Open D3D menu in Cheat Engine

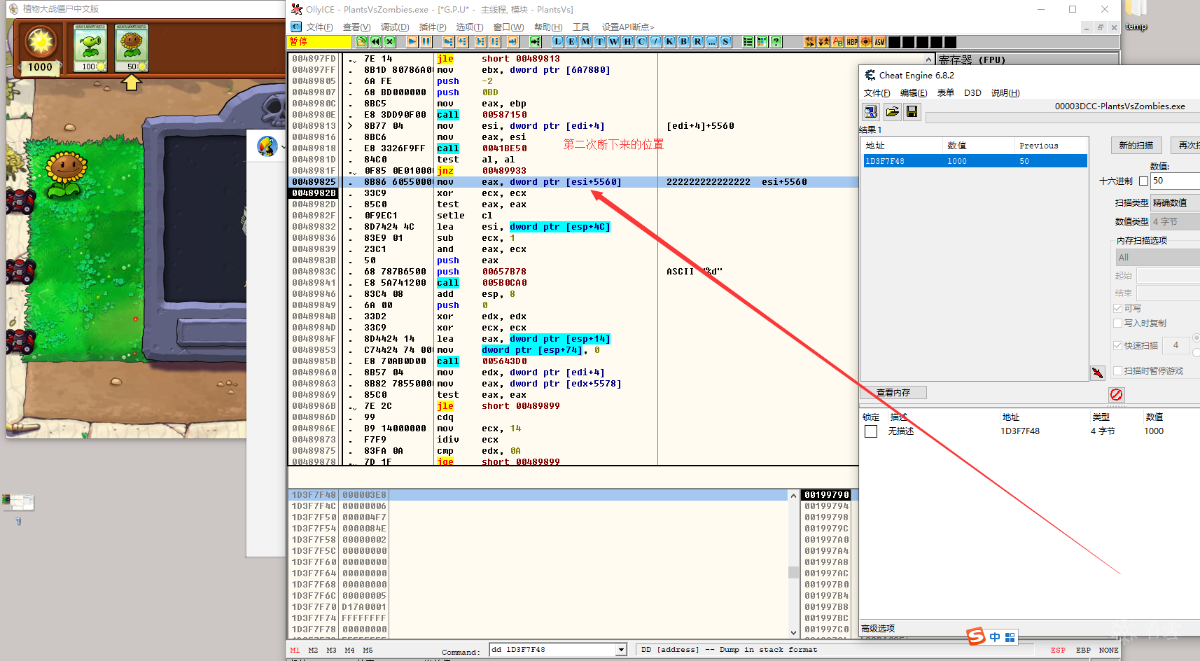[x=972, y=93]
